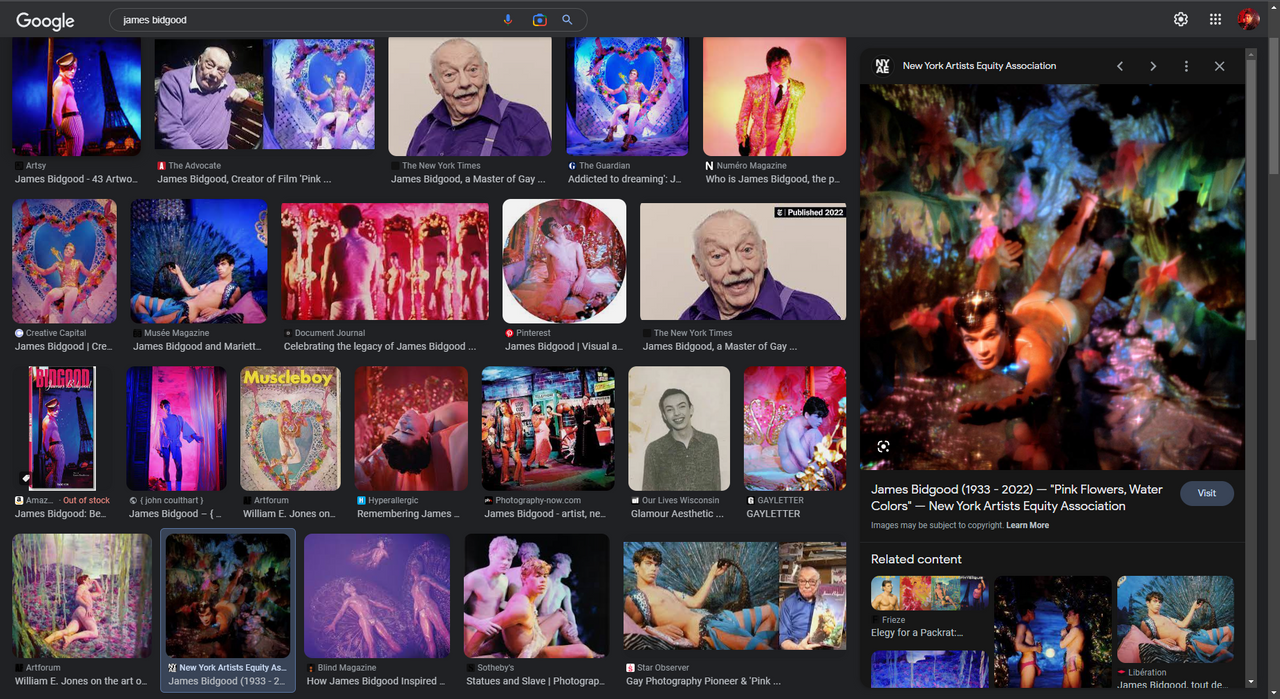
Task: Click 'Who is James Bidgood' title
Action: point(772,179)
